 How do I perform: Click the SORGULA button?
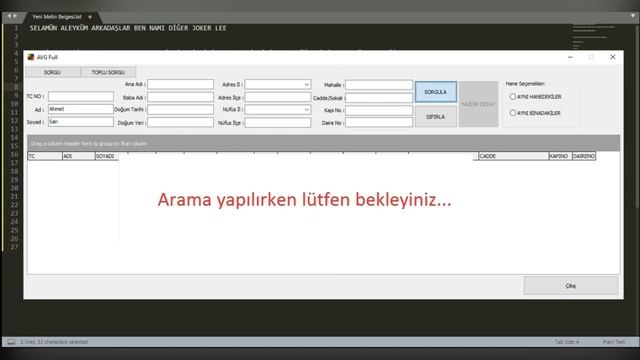pyautogui.click(x=436, y=92)
